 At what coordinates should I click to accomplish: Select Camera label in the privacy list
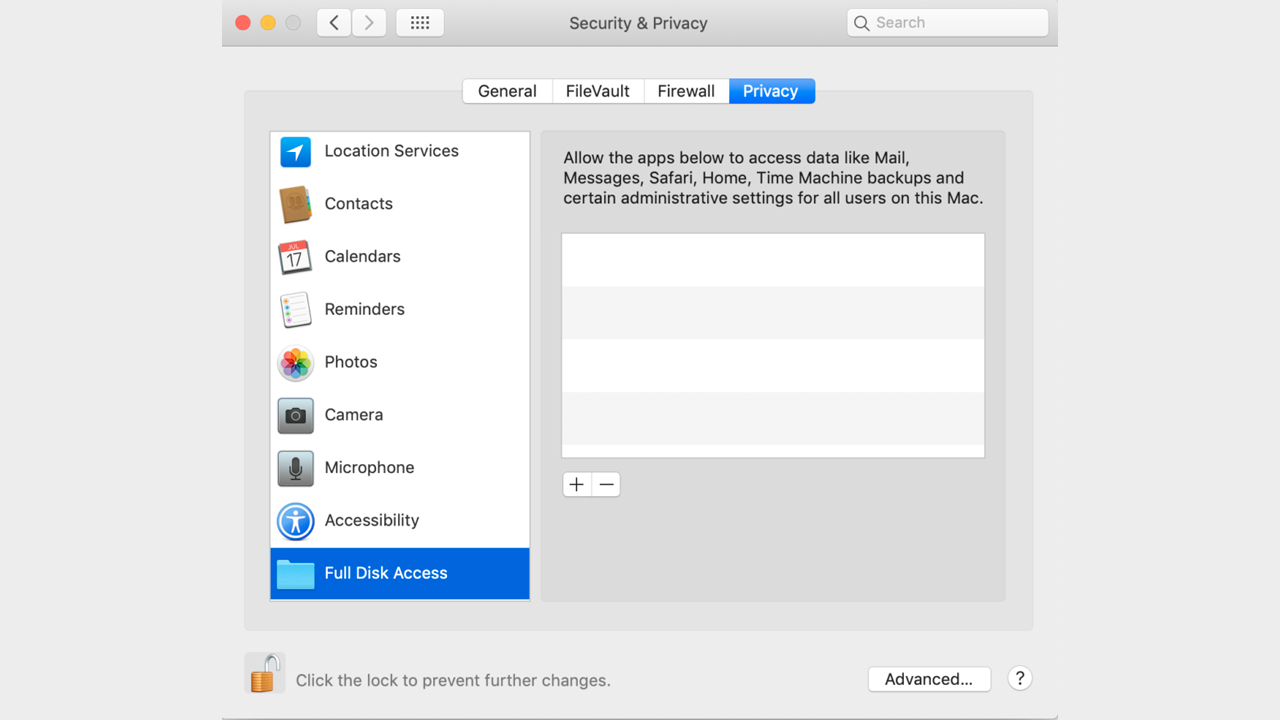[354, 415]
